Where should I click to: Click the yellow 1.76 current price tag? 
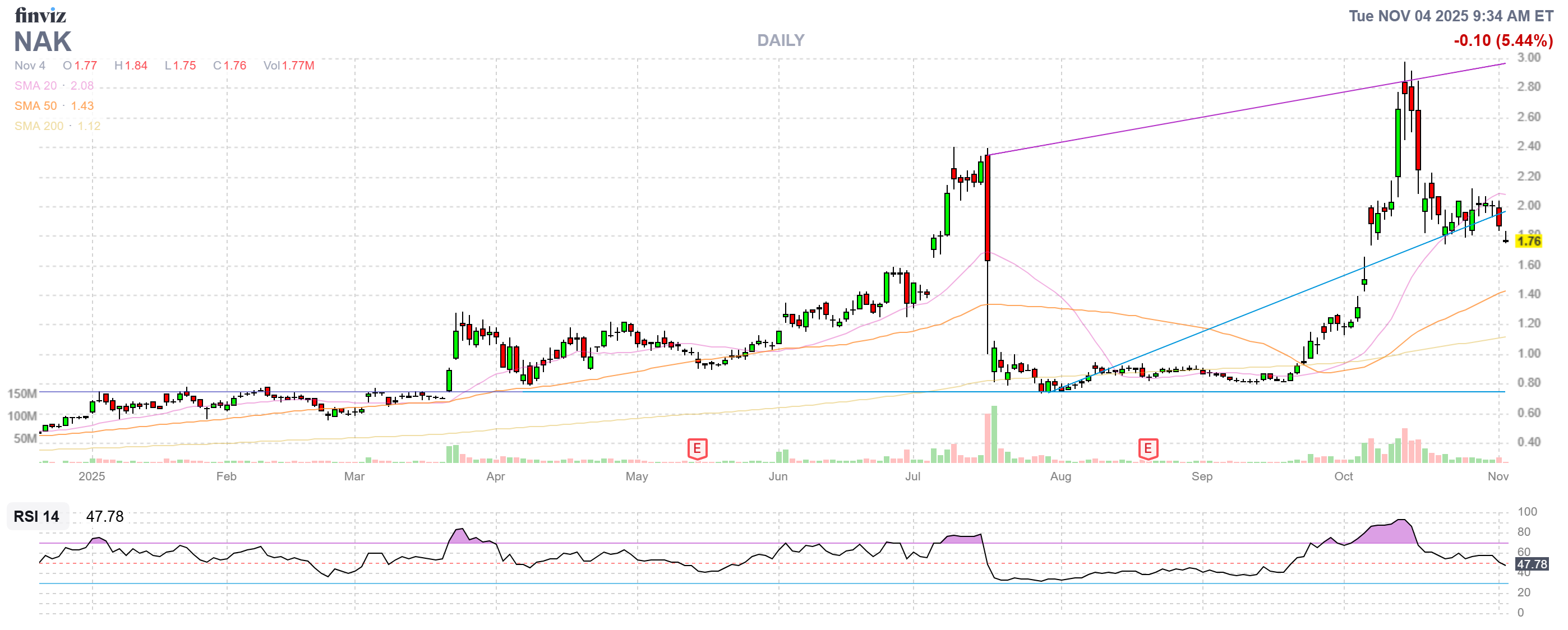point(1528,242)
